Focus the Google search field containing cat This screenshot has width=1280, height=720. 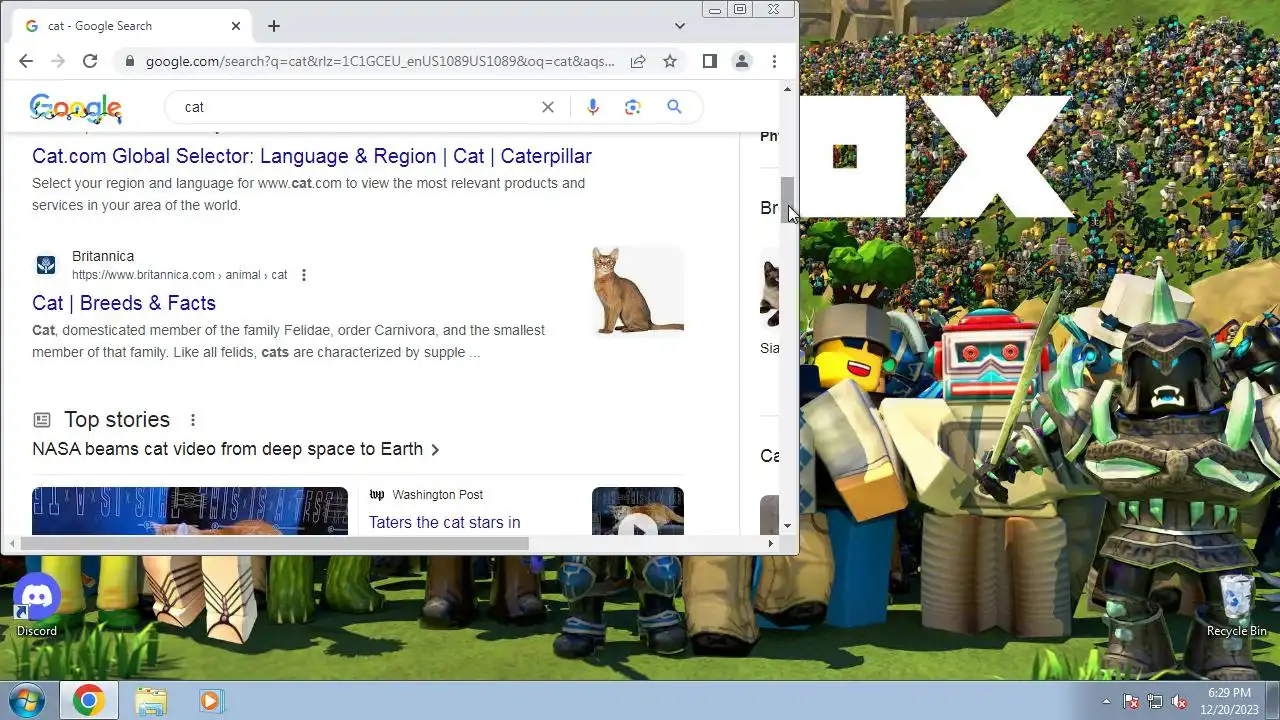tap(355, 107)
